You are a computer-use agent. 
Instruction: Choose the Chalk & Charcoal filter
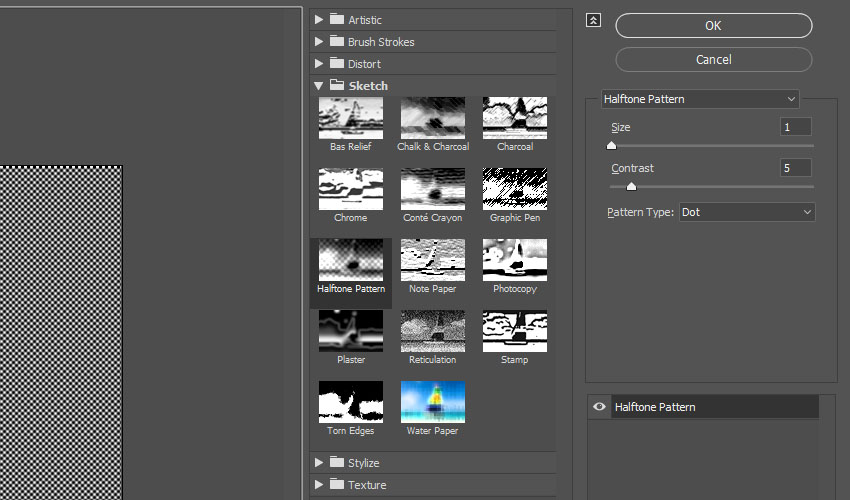[432, 118]
